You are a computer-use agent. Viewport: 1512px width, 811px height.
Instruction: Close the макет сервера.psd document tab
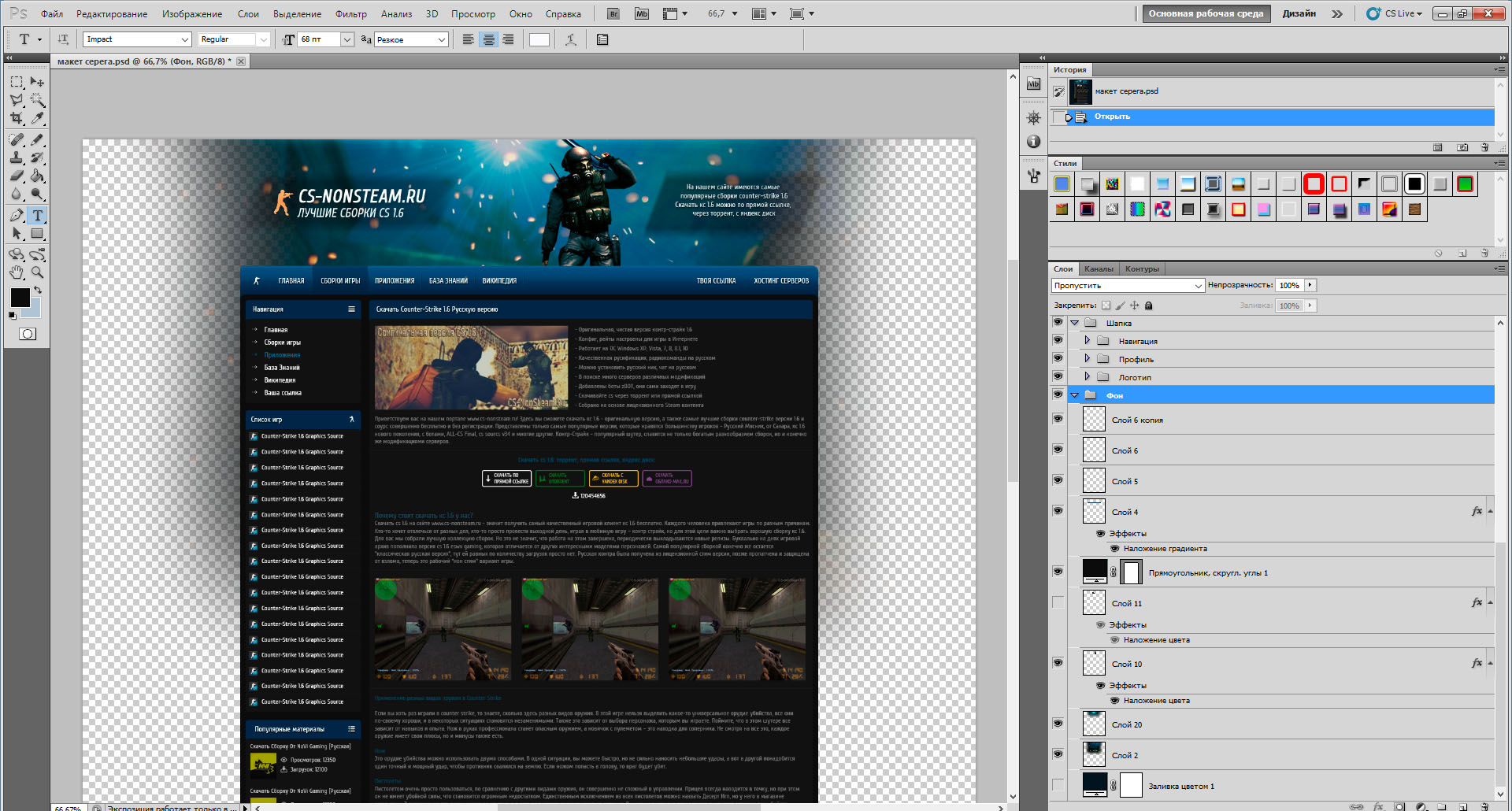[241, 61]
